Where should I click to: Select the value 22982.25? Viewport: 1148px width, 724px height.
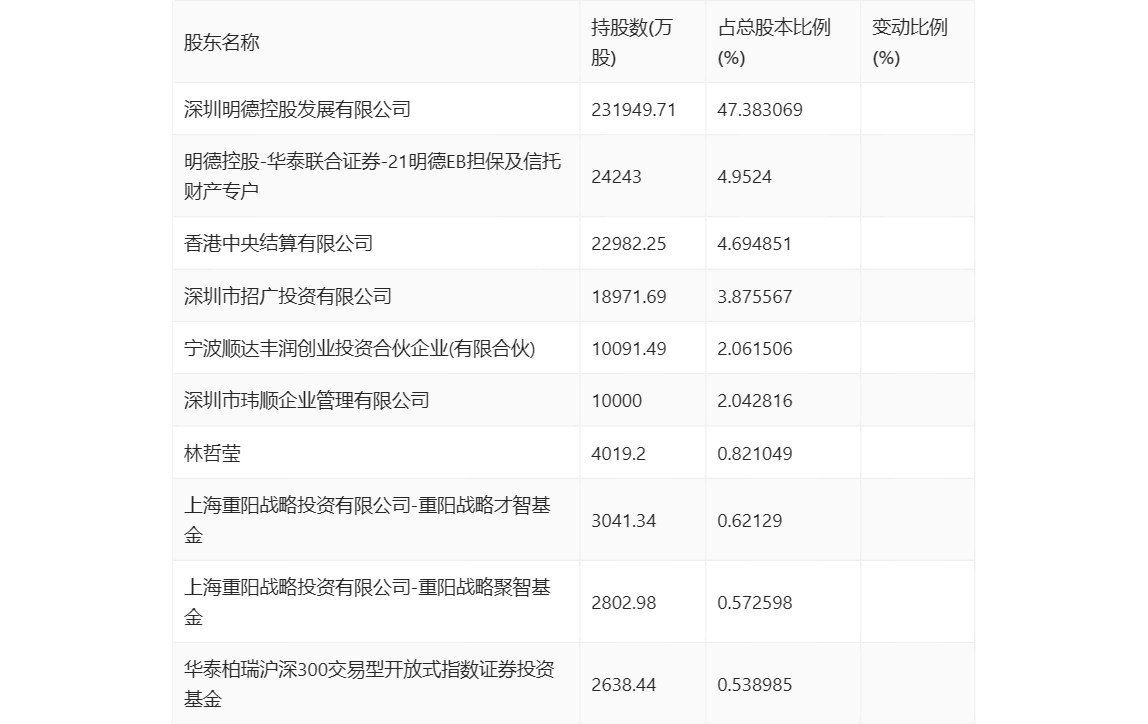click(629, 244)
